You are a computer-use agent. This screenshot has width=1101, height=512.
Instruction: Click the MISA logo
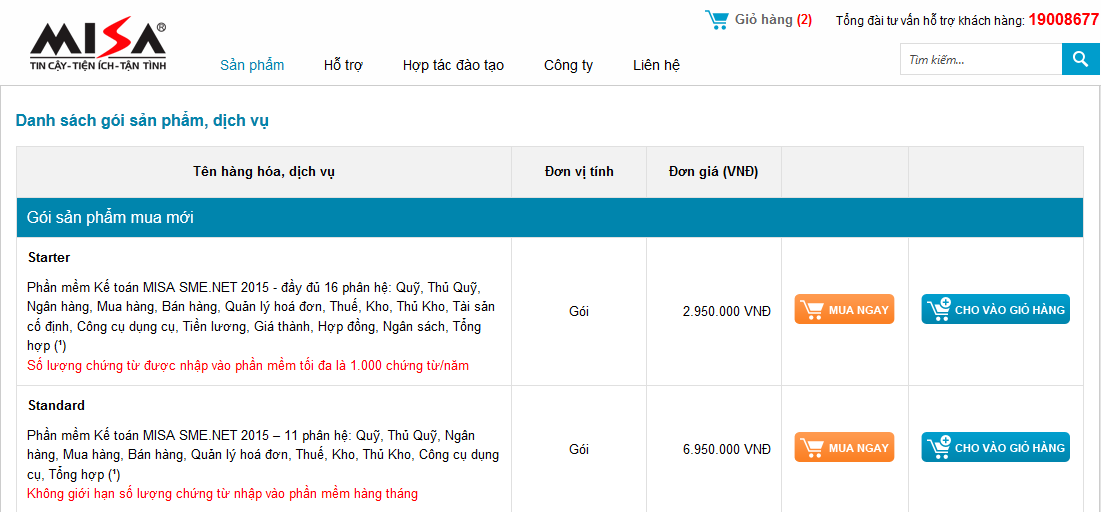[97, 47]
